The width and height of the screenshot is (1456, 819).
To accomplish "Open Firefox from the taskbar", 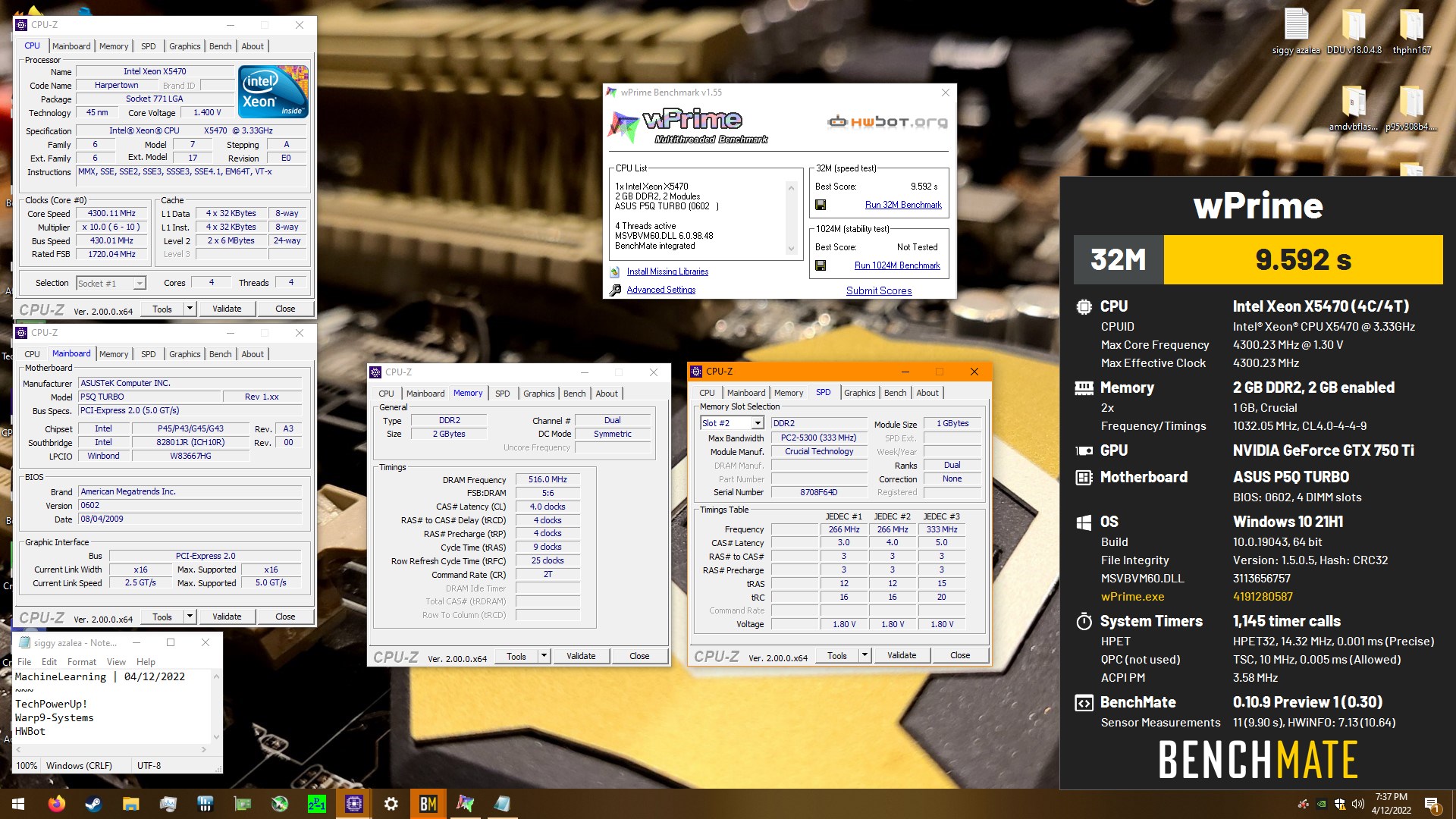I will (x=57, y=804).
